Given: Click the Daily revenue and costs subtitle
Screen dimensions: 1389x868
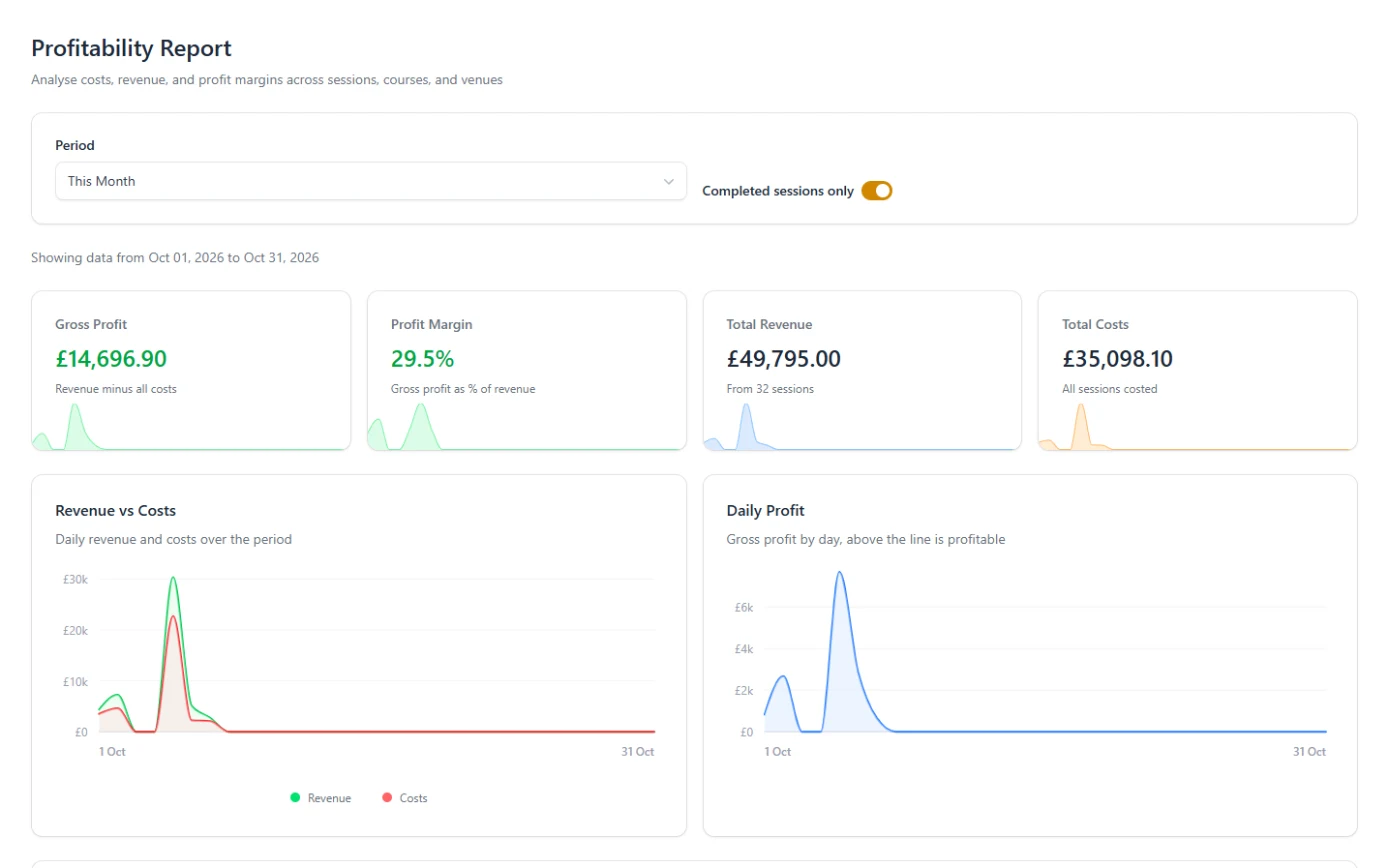Looking at the screenshot, I should 174,539.
